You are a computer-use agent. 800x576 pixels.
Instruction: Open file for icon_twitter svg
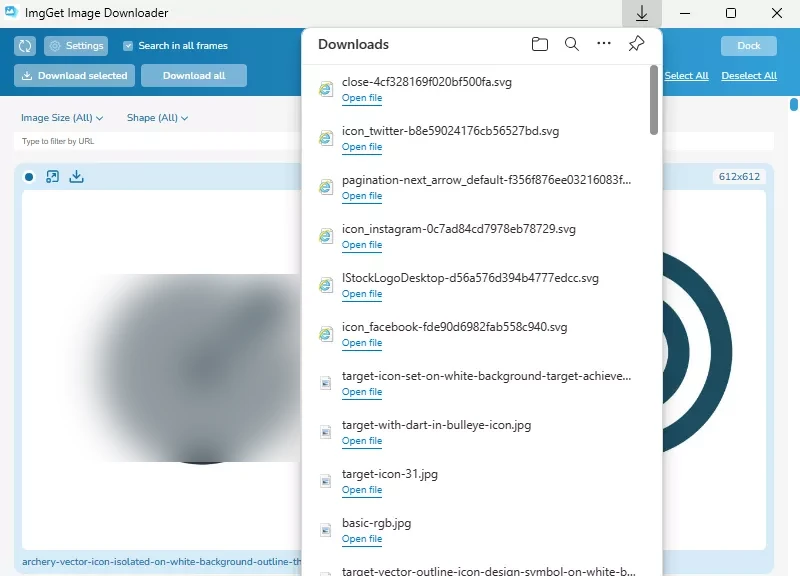[x=362, y=147]
